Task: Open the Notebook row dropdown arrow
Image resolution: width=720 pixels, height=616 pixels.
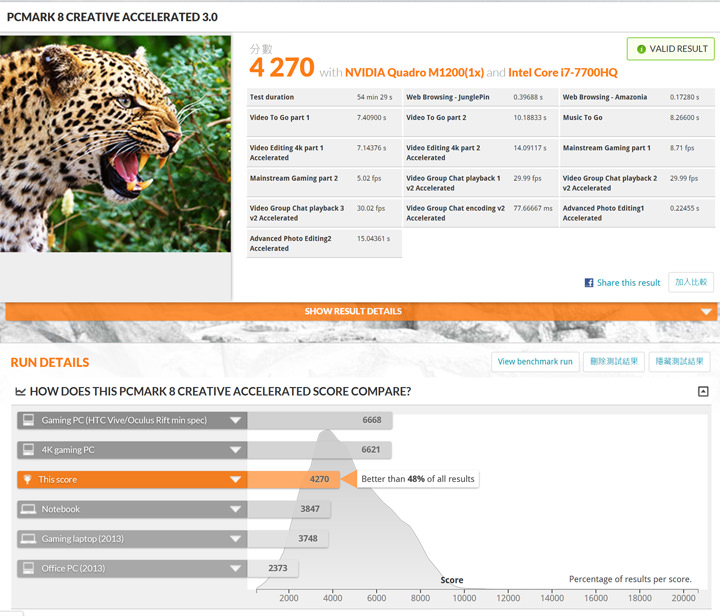Action: [x=235, y=509]
